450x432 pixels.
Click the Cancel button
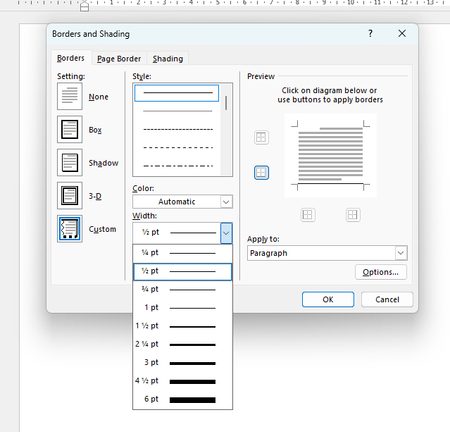click(x=387, y=299)
